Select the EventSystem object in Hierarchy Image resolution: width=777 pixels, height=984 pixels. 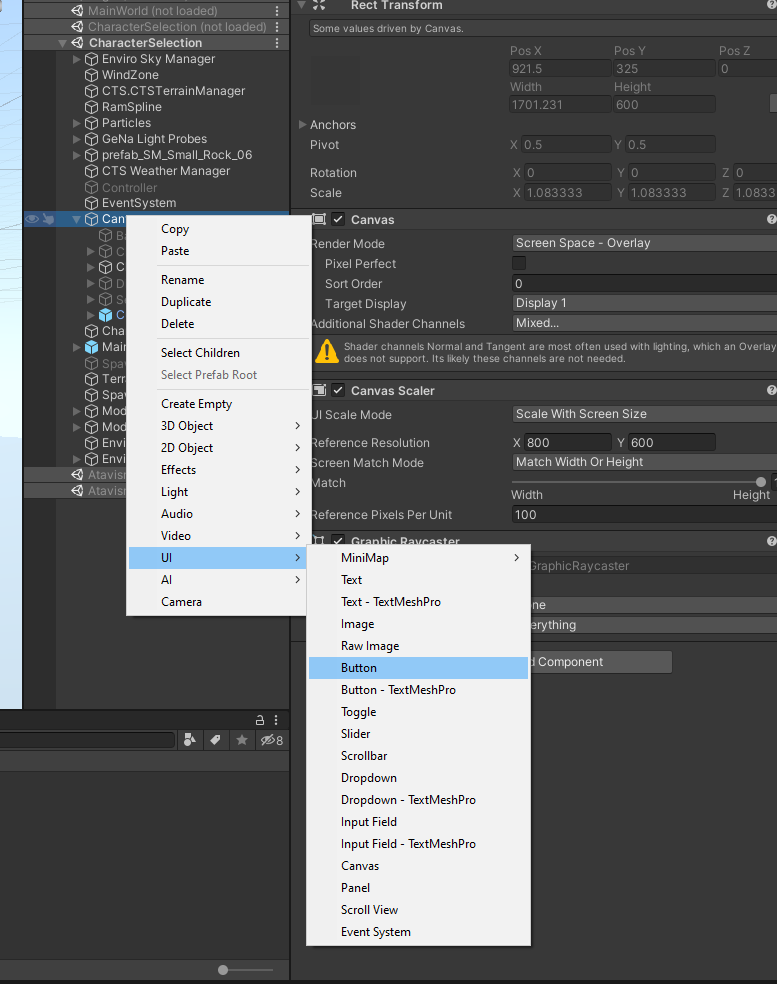point(138,203)
